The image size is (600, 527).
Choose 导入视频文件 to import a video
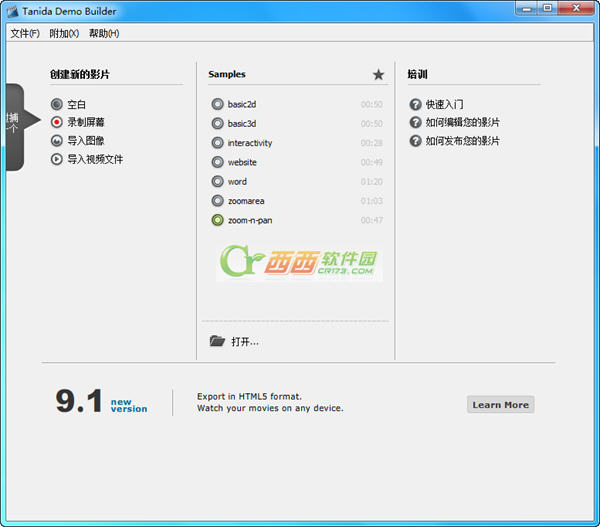pos(95,159)
